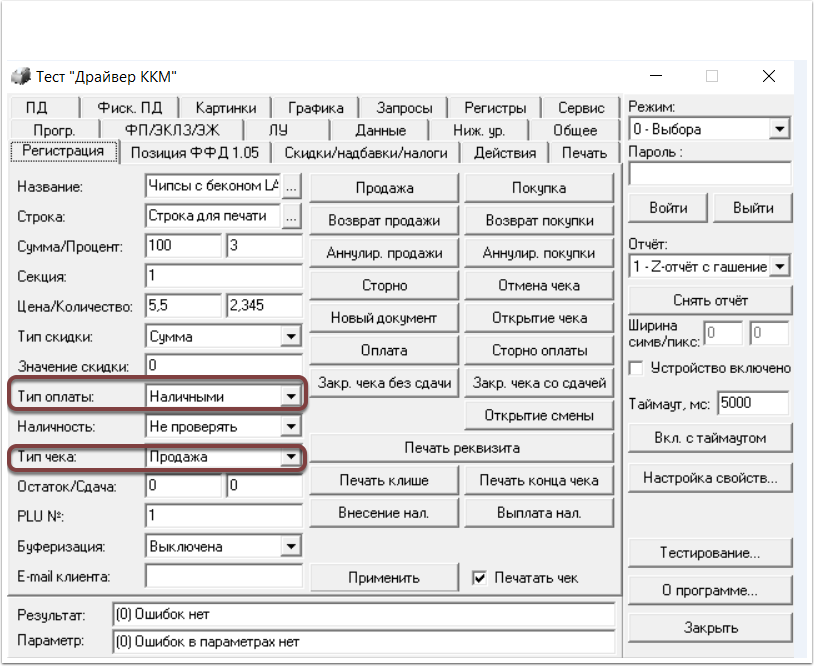This screenshot has height=666, width=814.
Task: Click the Сторно button
Action: (384, 286)
